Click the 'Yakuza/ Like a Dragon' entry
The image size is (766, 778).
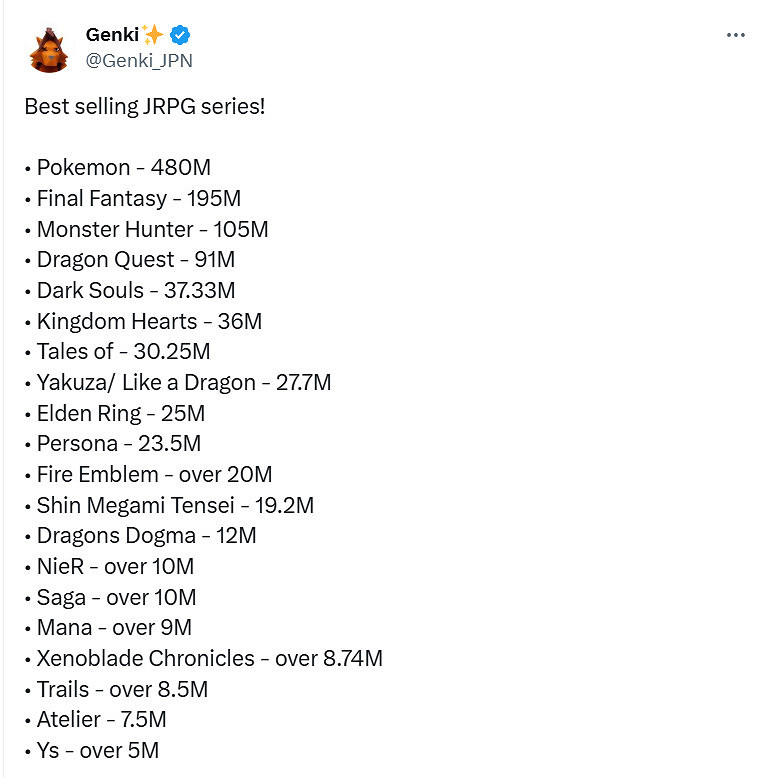pos(183,382)
